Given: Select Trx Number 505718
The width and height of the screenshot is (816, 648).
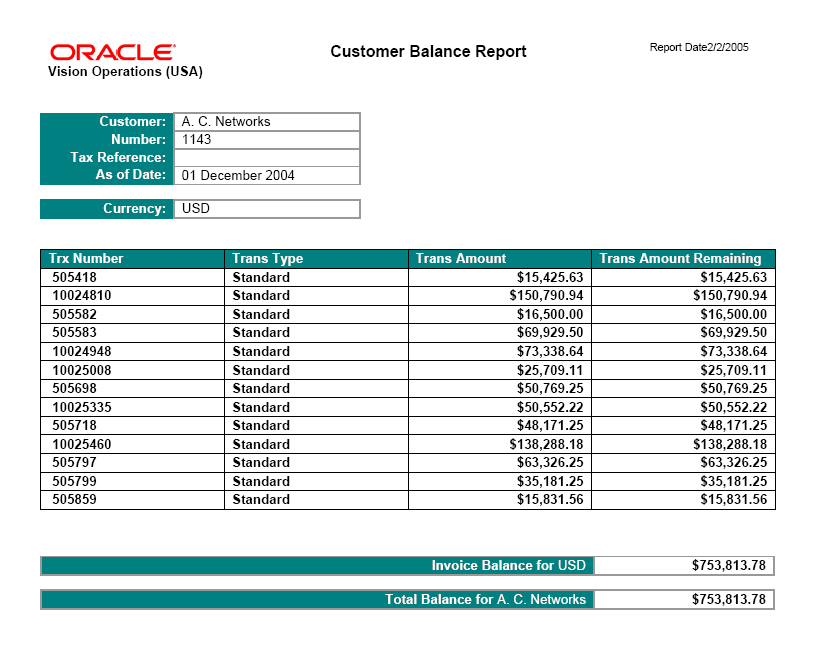Looking at the screenshot, I should 74,425.
